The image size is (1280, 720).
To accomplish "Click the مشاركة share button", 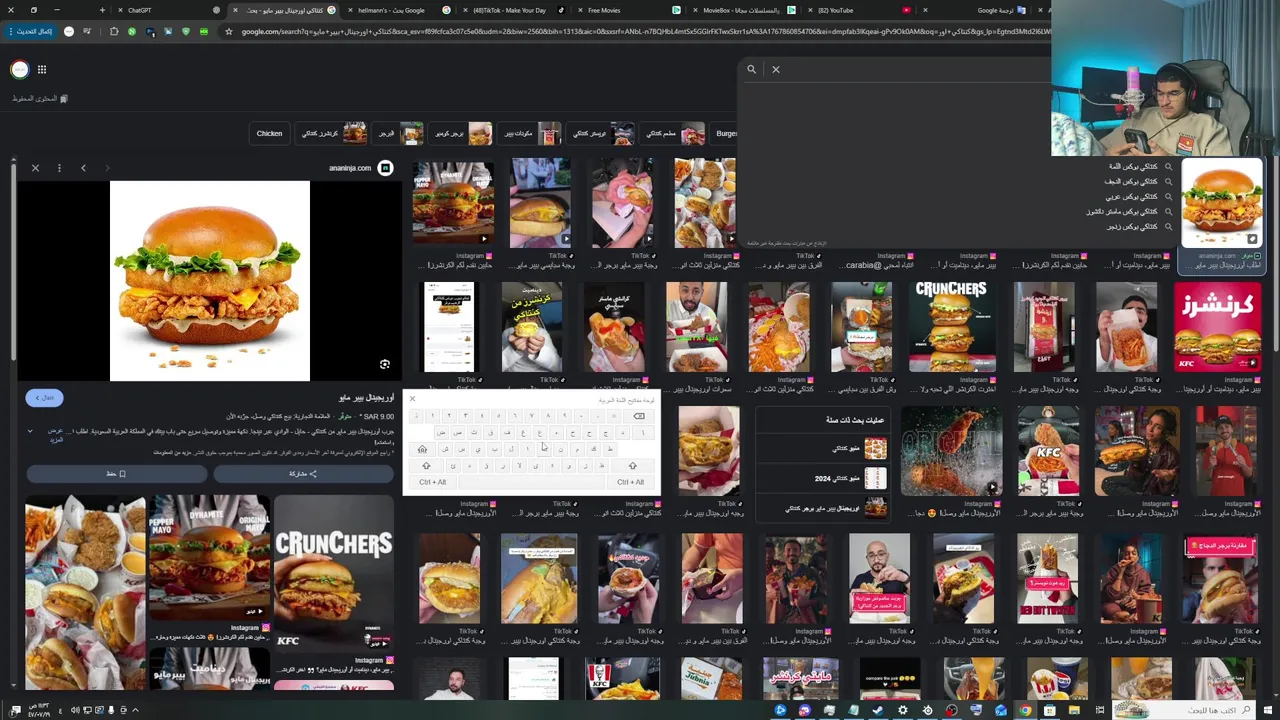I will pos(303,473).
